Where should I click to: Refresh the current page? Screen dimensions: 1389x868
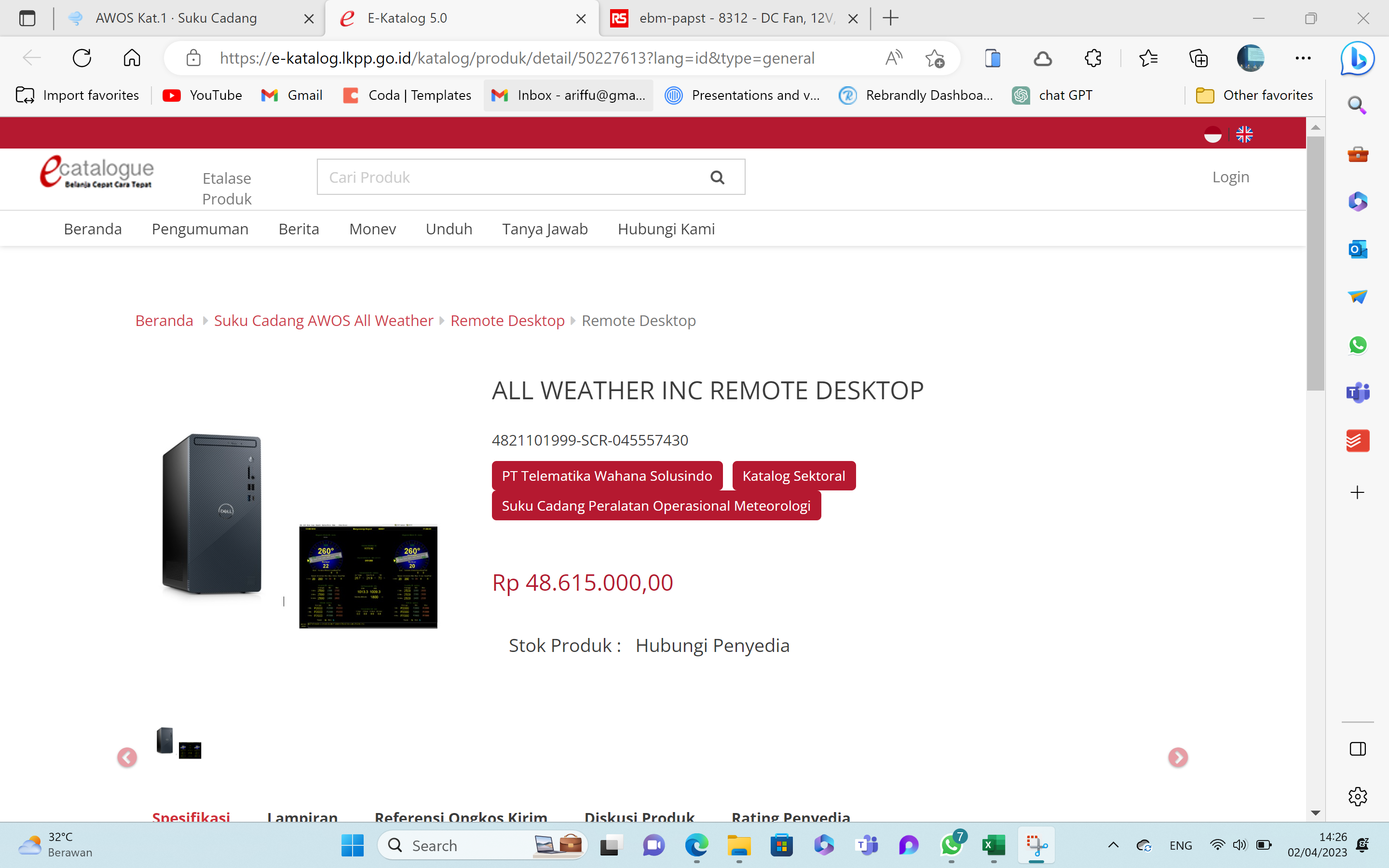[82, 57]
